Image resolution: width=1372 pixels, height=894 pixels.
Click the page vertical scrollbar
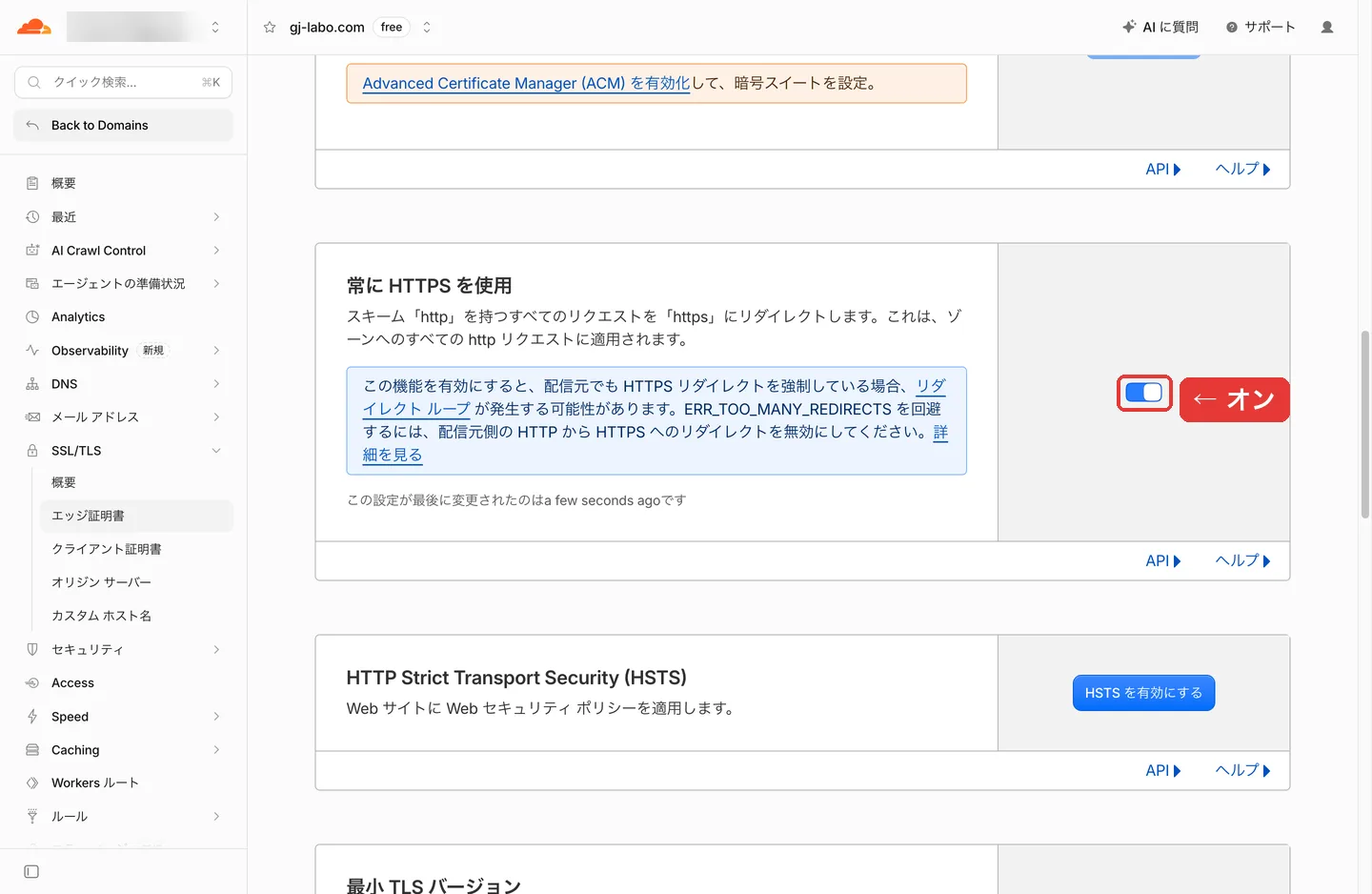click(x=1365, y=424)
